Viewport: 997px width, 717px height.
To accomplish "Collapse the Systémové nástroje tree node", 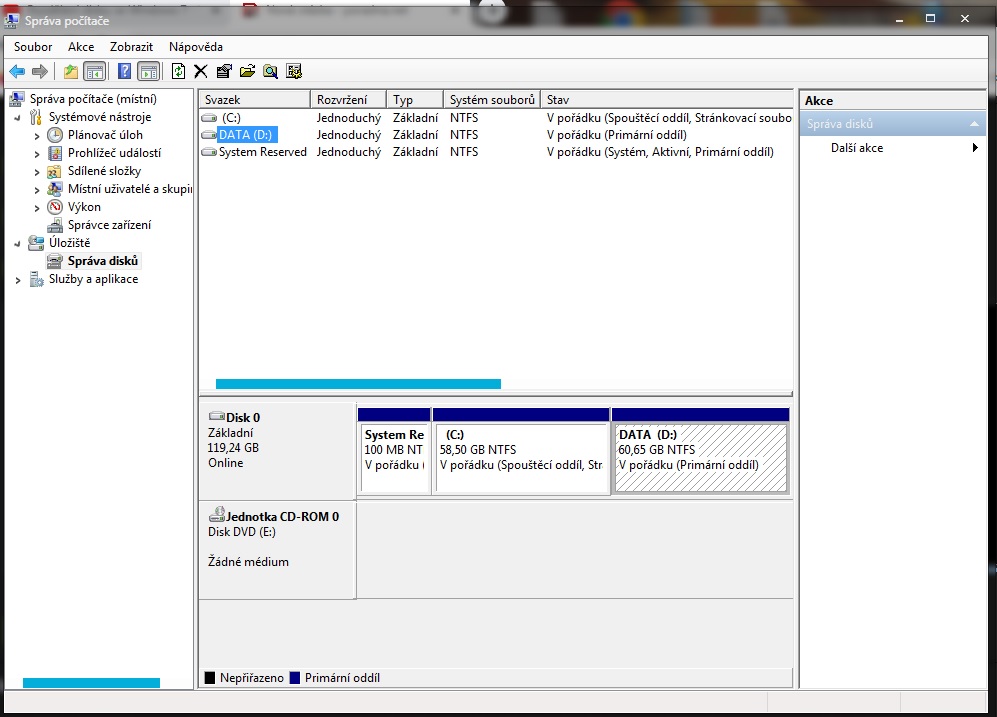I will coord(17,118).
